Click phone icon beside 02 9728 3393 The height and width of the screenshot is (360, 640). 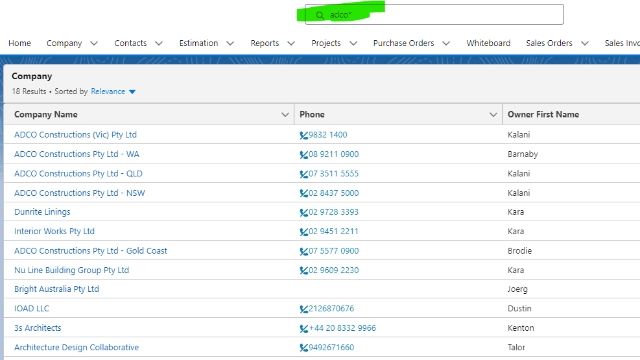[304, 213]
